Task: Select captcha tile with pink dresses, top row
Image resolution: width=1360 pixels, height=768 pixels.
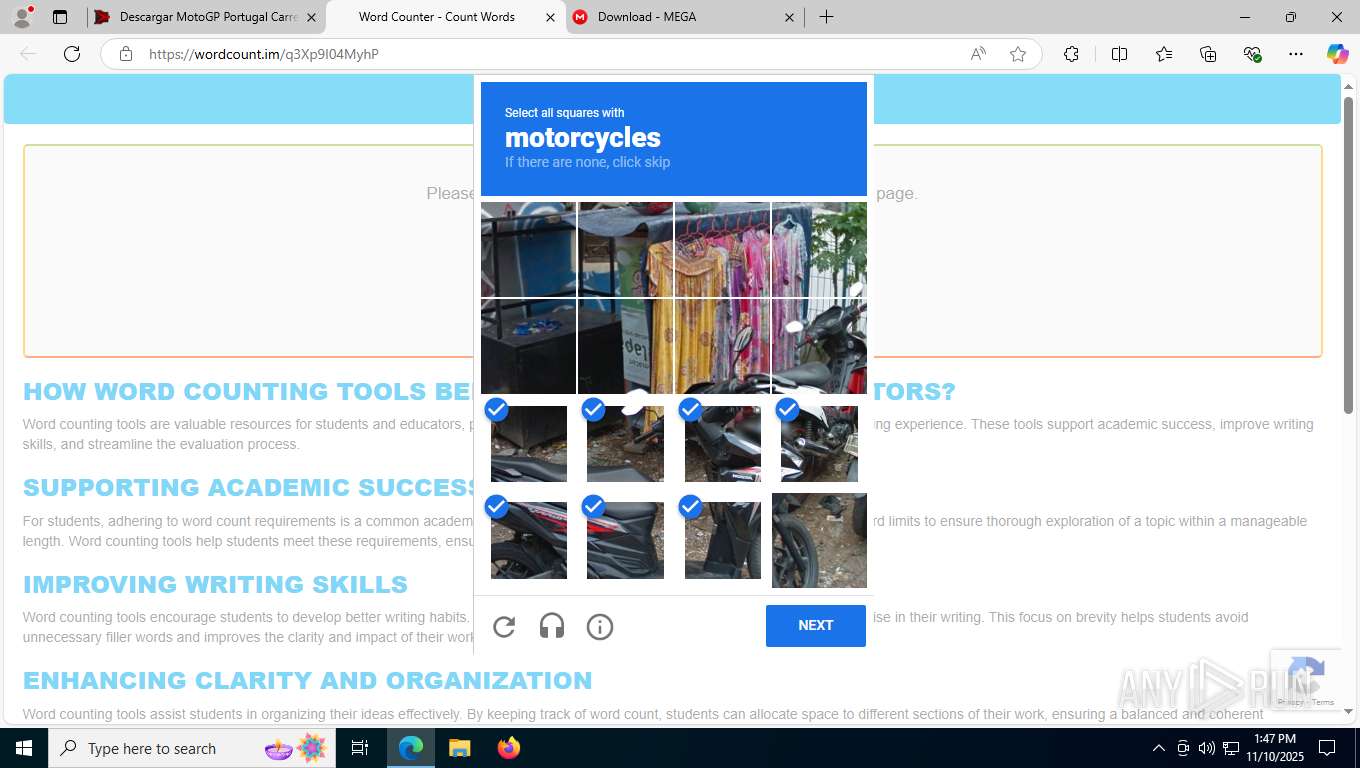Action: pos(722,249)
